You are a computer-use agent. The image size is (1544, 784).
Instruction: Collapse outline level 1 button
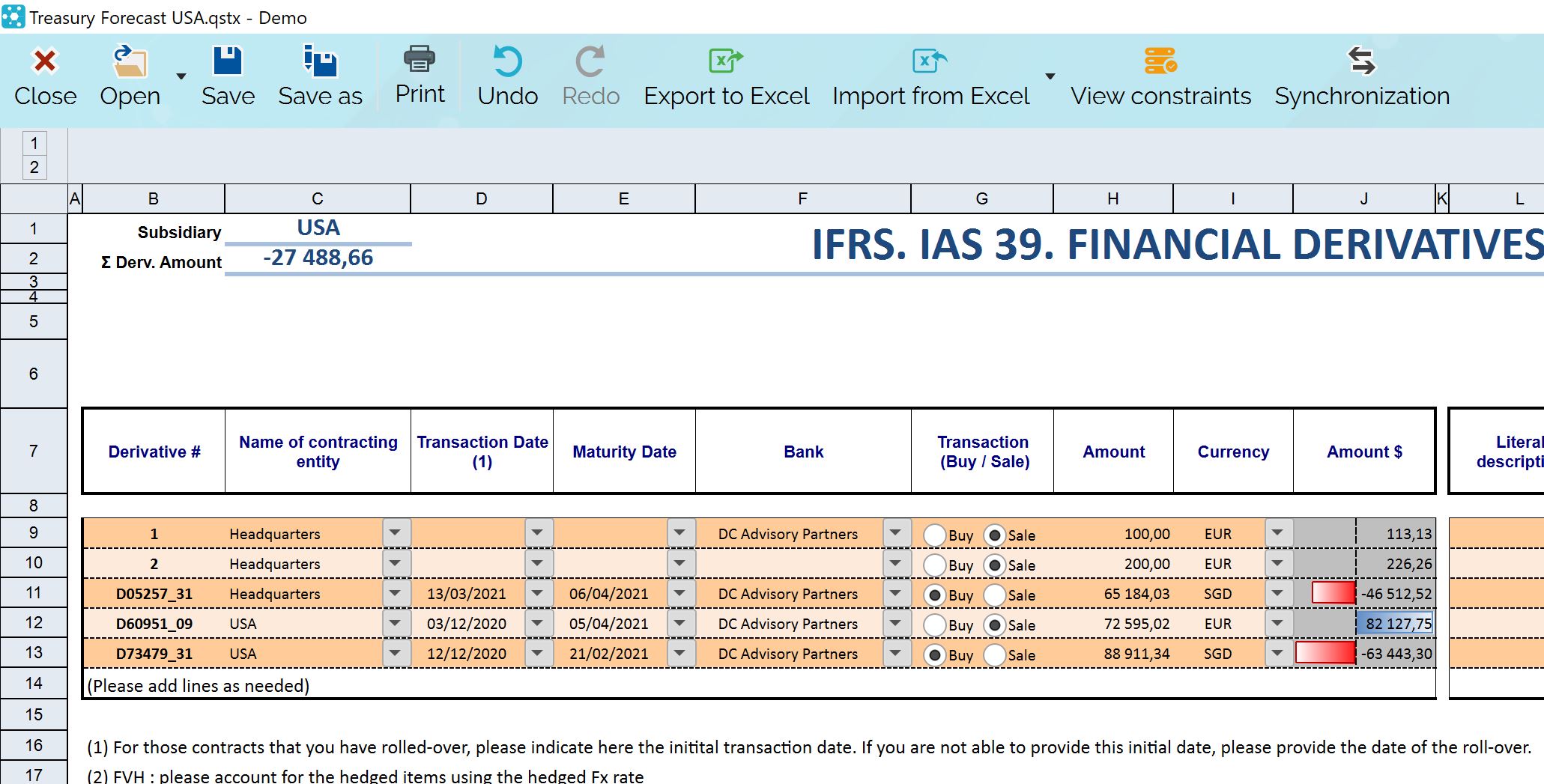(34, 143)
